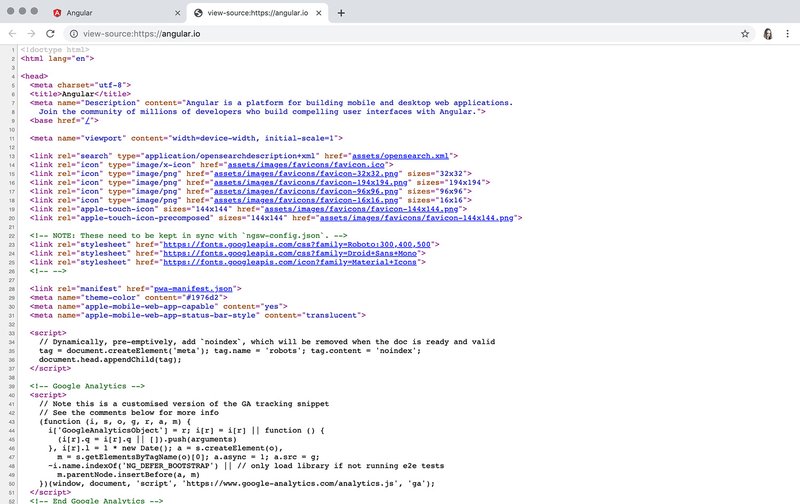Click the apple-mobile-web-app-status-bar-style meta line
The width and height of the screenshot is (800, 504).
[198, 315]
